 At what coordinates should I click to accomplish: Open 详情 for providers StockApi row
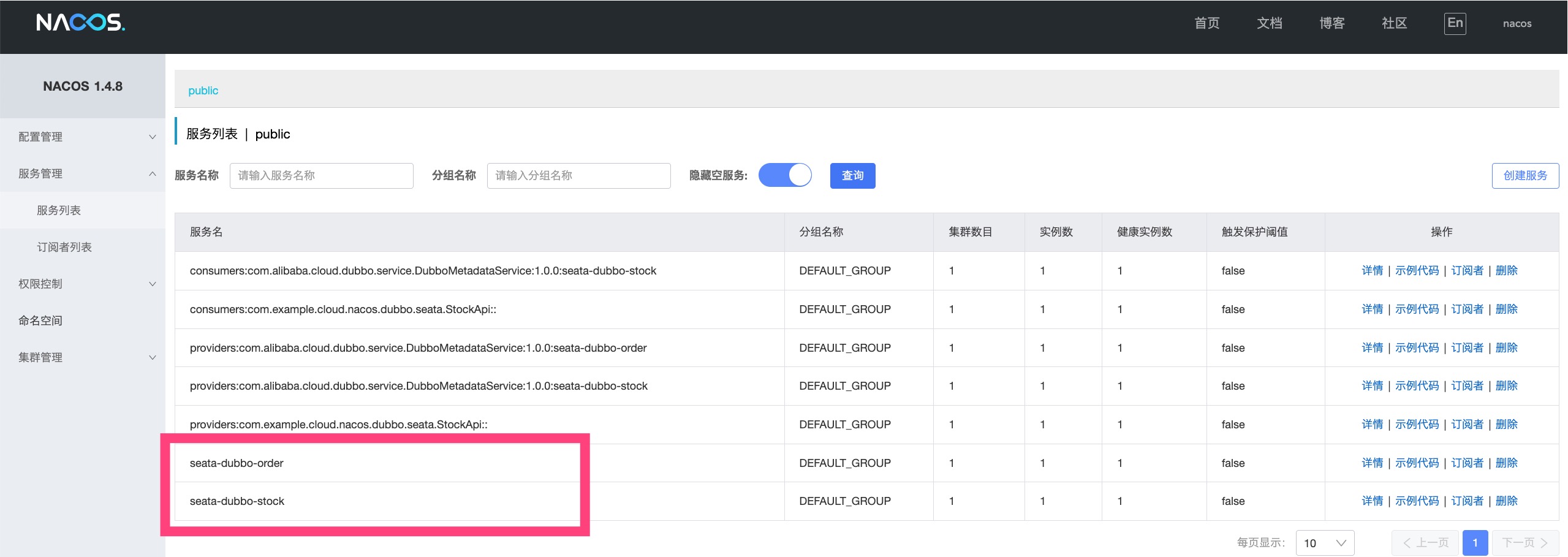click(1372, 424)
